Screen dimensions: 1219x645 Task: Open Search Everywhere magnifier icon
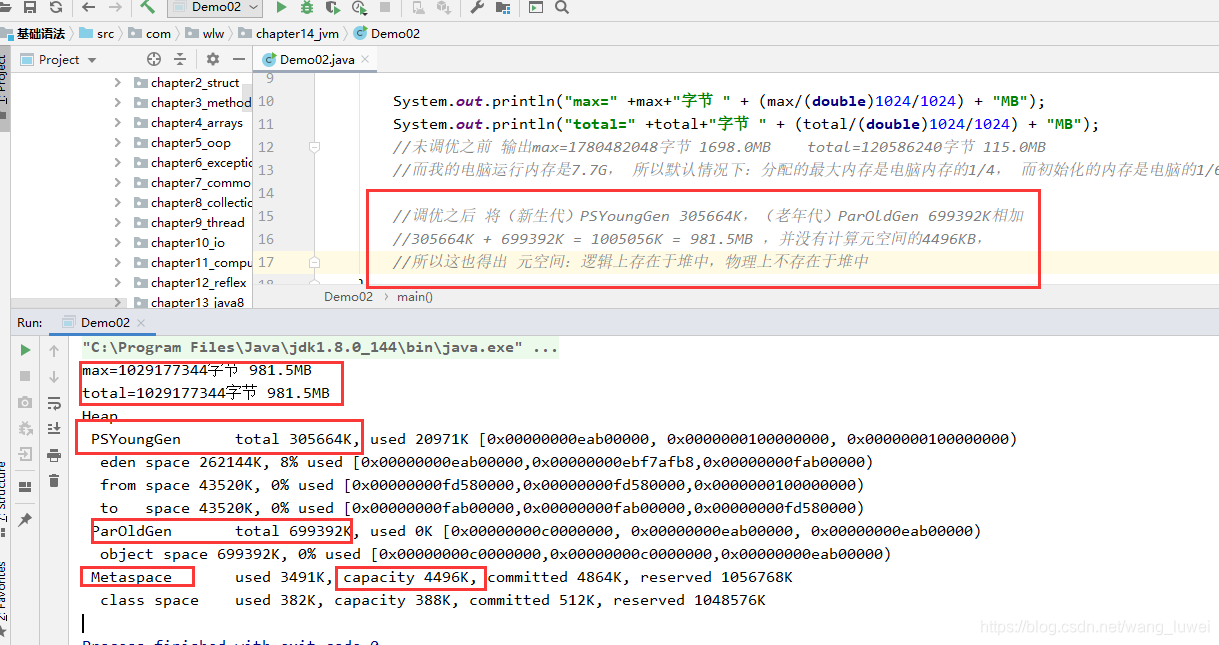coord(562,7)
